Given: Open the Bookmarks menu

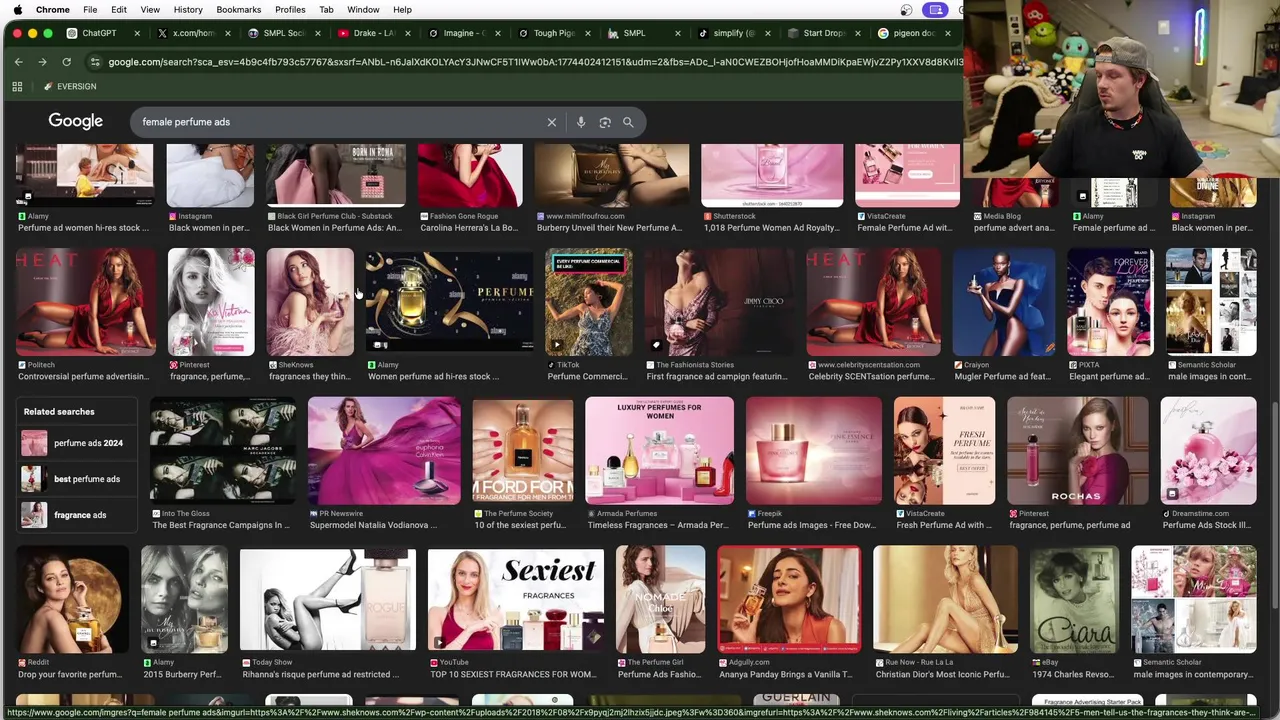Looking at the screenshot, I should (239, 9).
